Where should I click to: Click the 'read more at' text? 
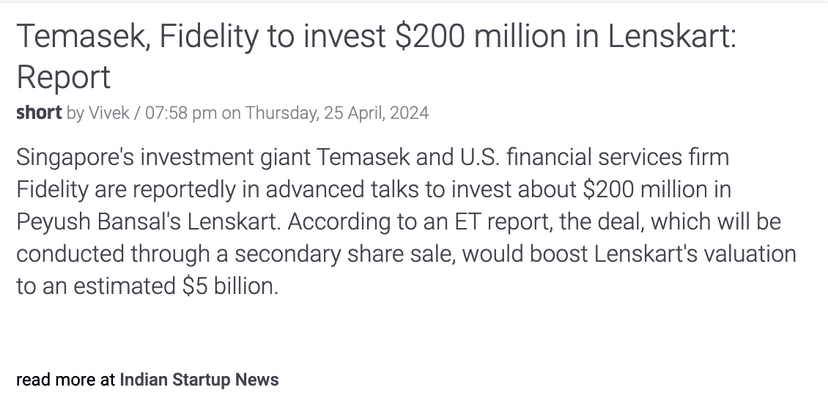[65, 380]
